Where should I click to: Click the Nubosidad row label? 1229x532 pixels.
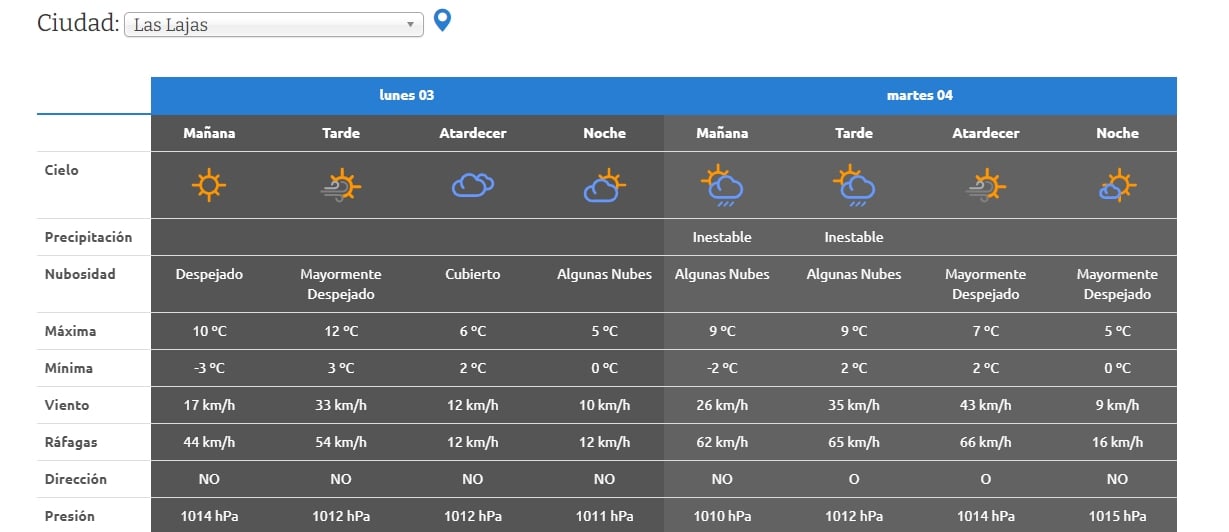80,274
